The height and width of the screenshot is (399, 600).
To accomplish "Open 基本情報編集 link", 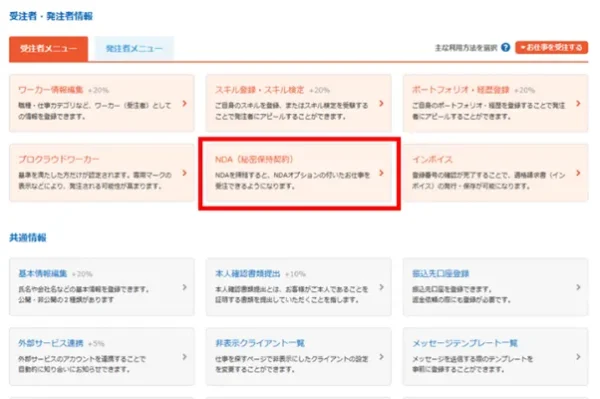I will 42,274.
